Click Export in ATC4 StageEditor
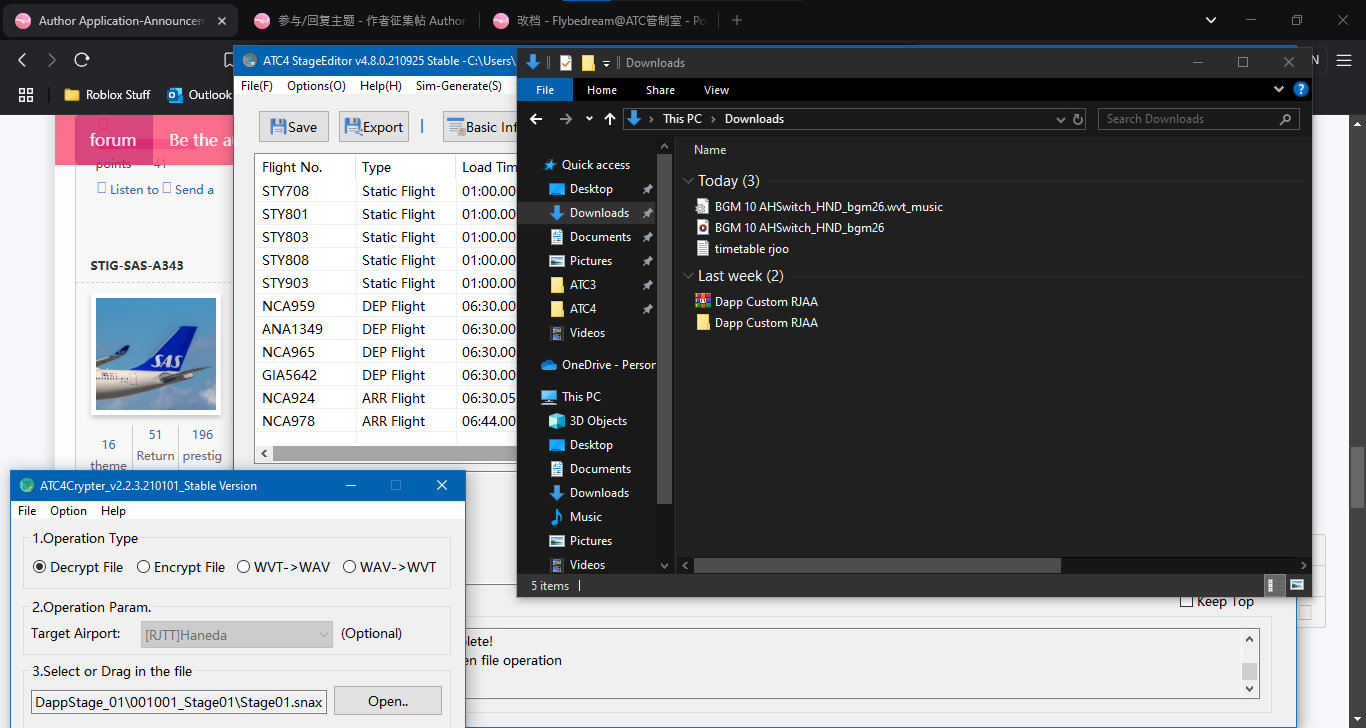 click(374, 127)
